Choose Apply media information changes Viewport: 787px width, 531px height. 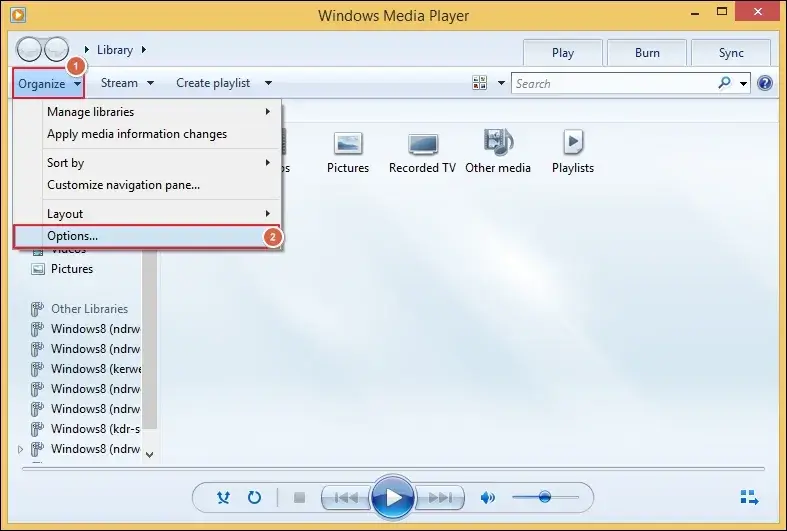click(159, 134)
